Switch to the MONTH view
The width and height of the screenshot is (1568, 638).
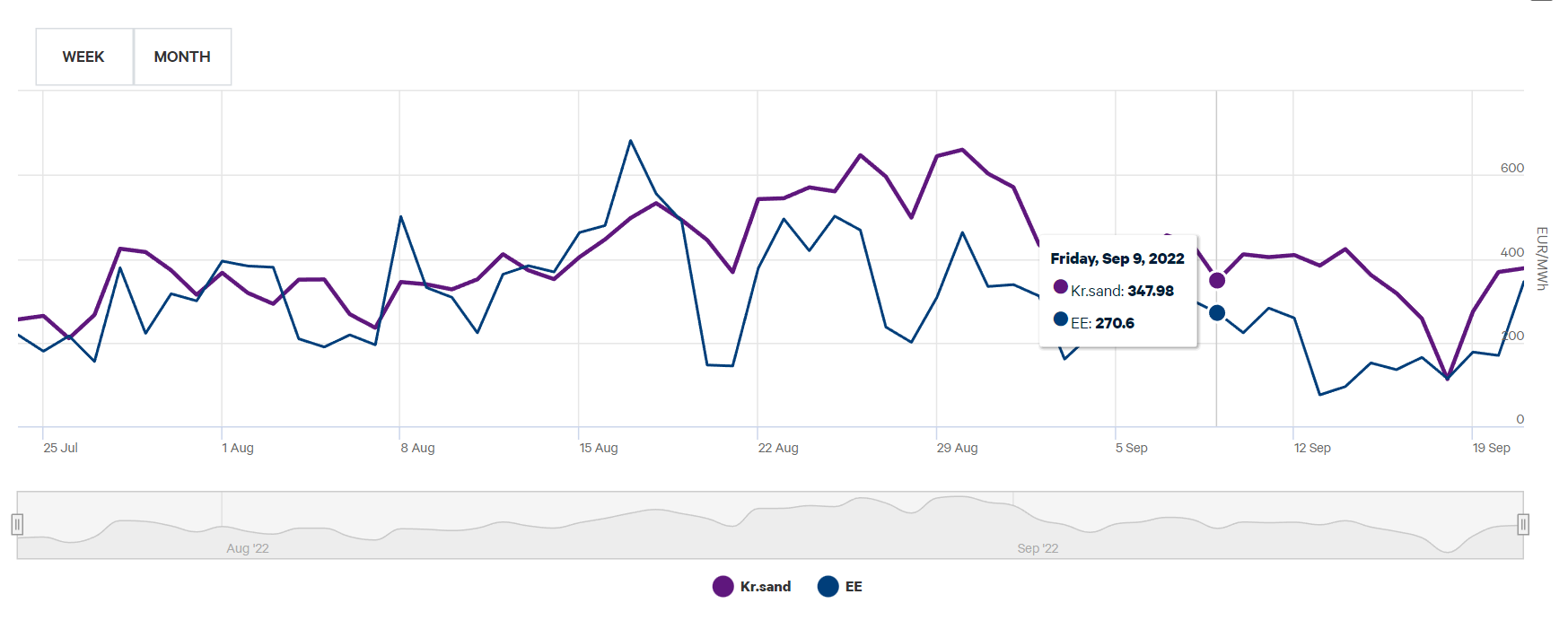tap(182, 57)
